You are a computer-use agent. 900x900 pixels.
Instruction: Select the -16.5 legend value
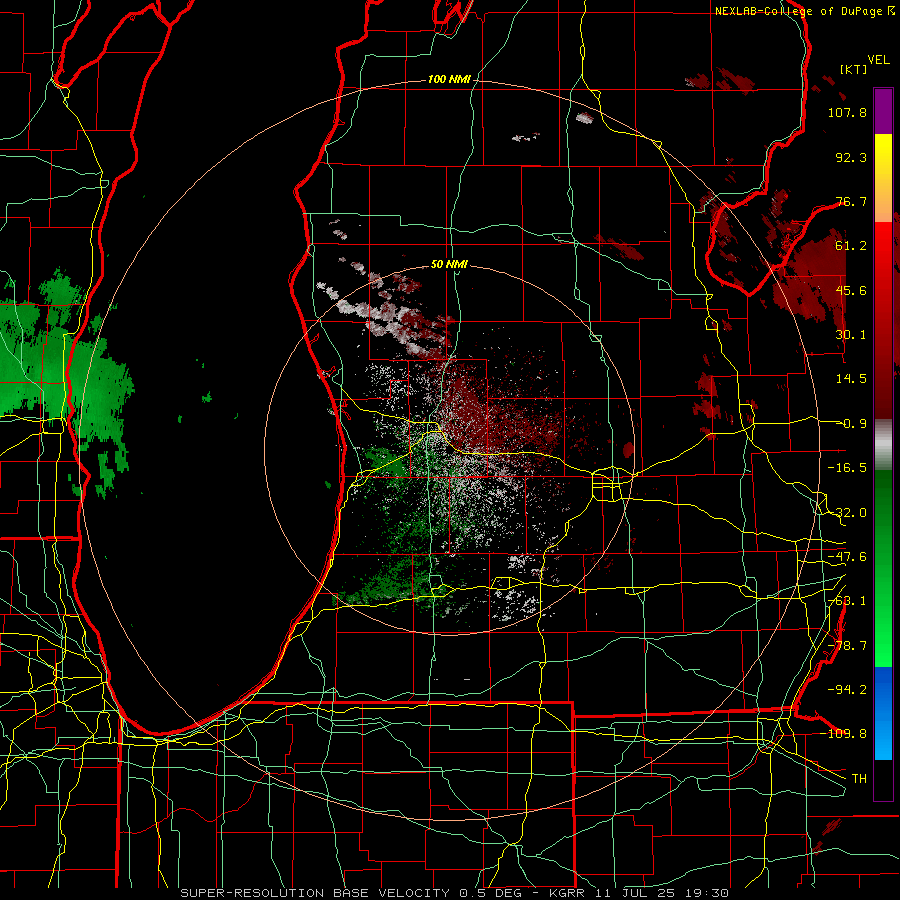[847, 468]
